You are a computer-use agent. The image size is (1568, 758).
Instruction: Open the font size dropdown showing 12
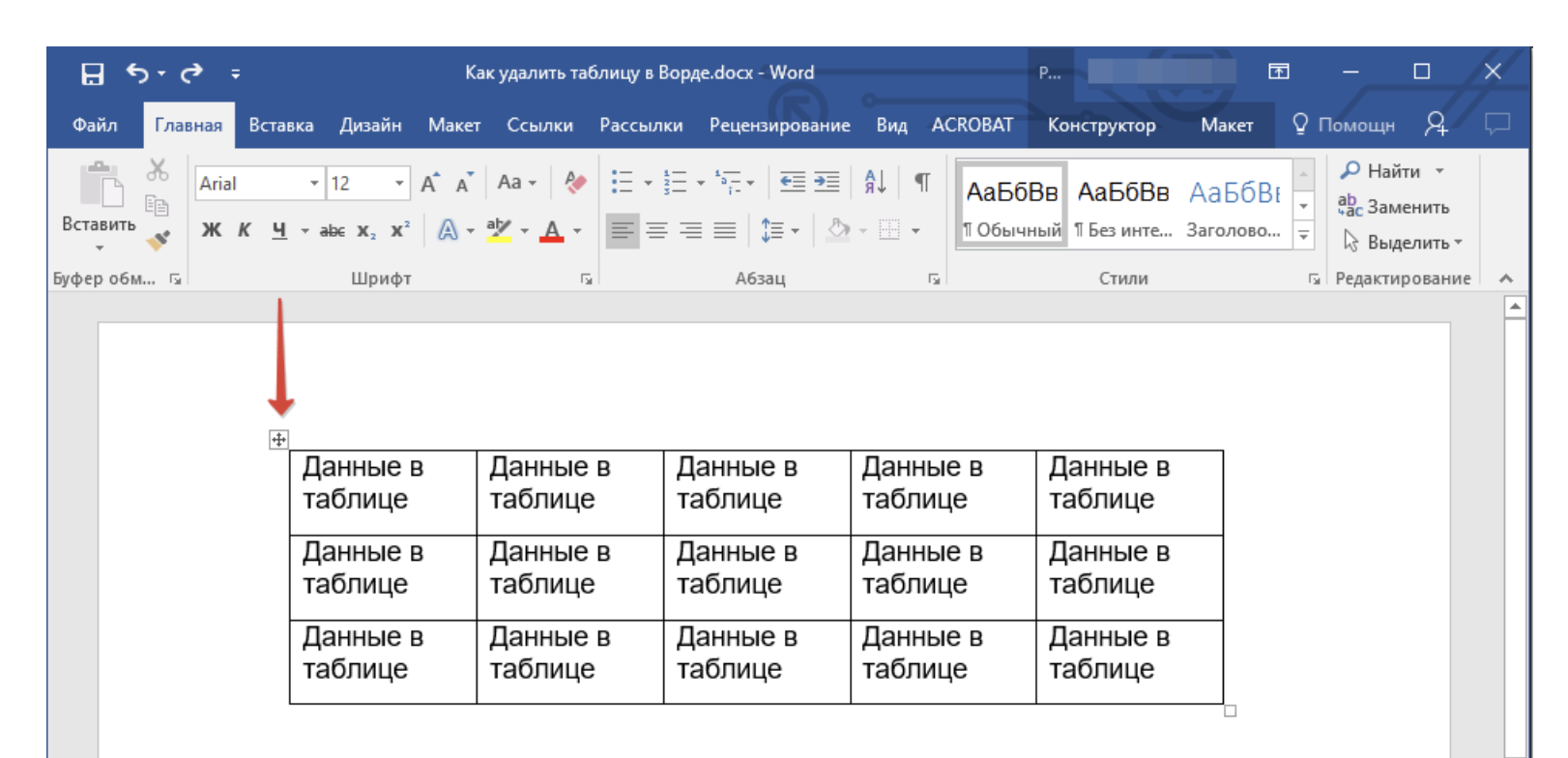pyautogui.click(x=398, y=183)
